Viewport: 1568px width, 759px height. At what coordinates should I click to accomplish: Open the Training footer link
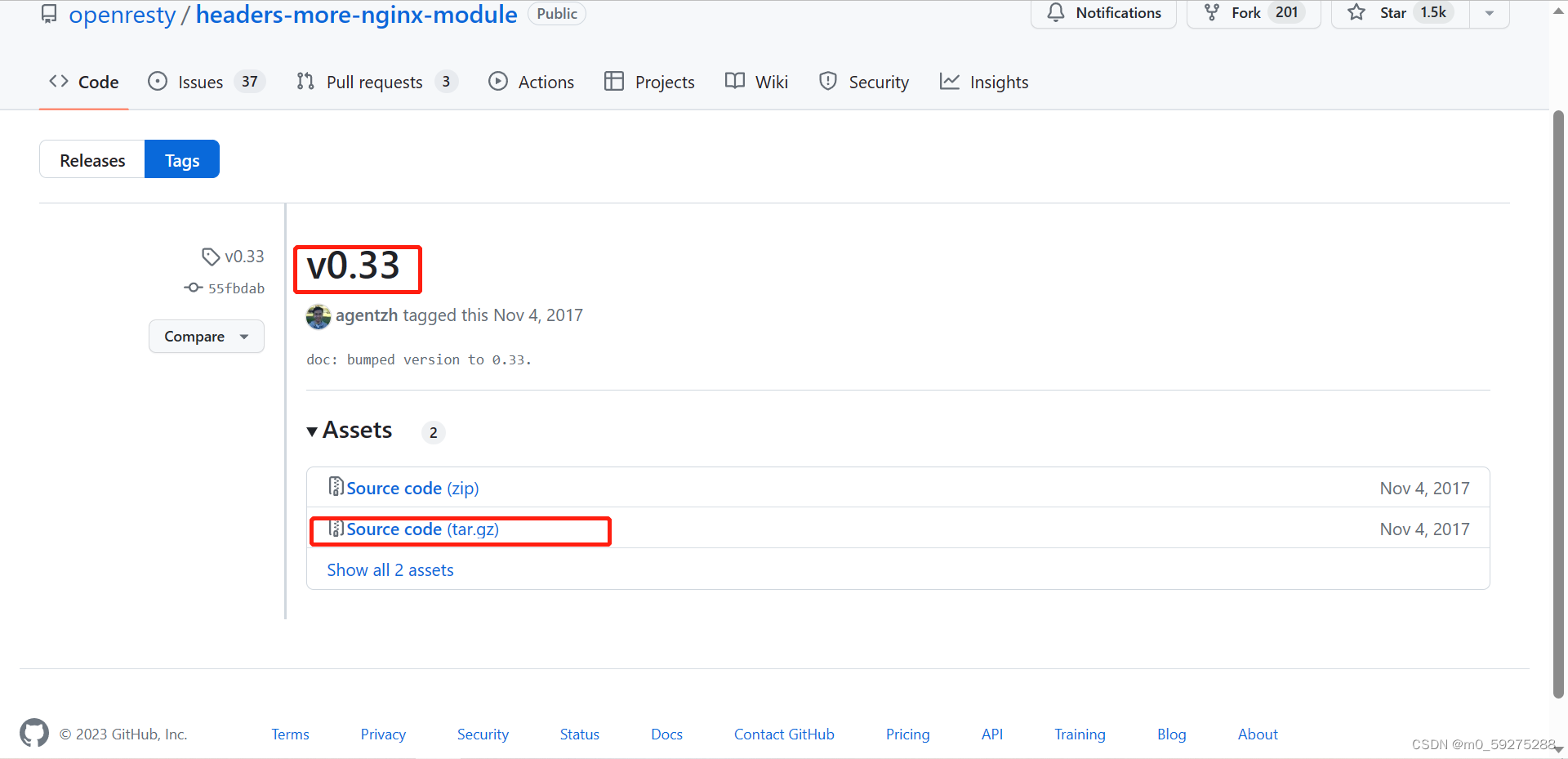[1080, 734]
